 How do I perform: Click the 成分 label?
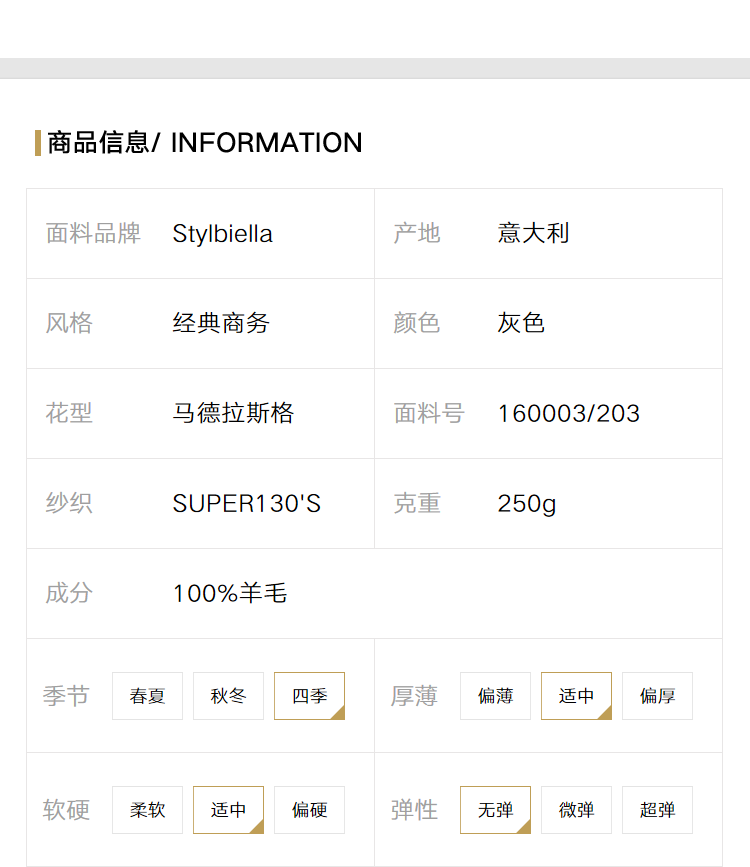tap(69, 593)
